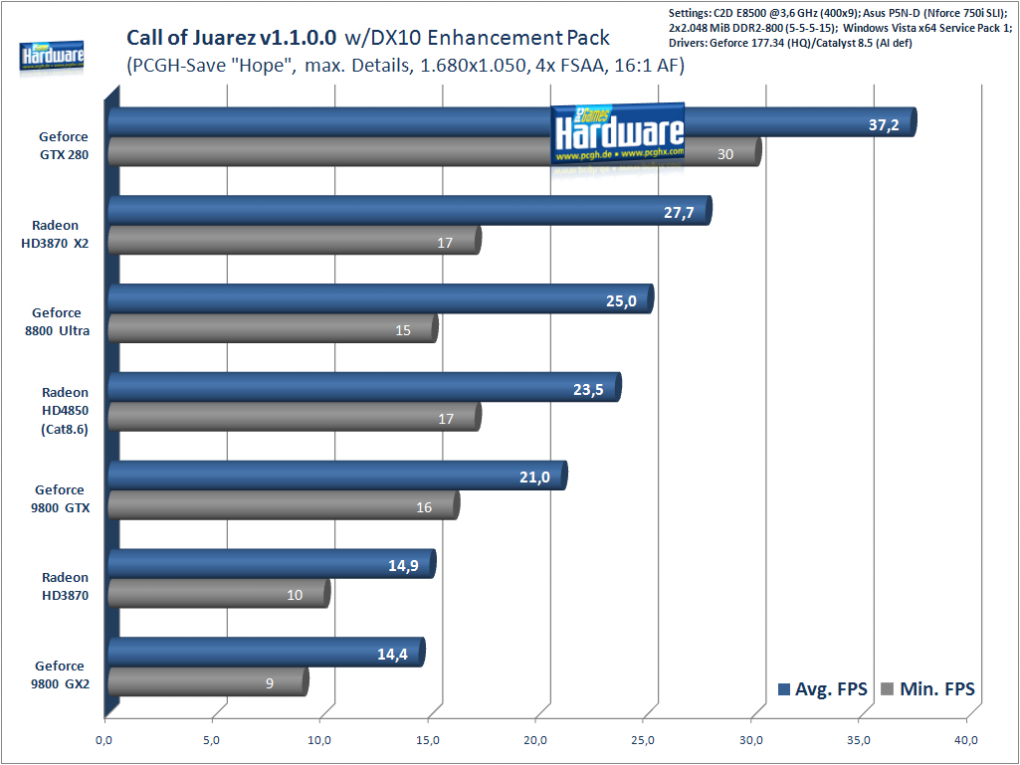Click the '25,0' value on 8800 Ultra bar
The height and width of the screenshot is (765, 1020).
point(621,301)
